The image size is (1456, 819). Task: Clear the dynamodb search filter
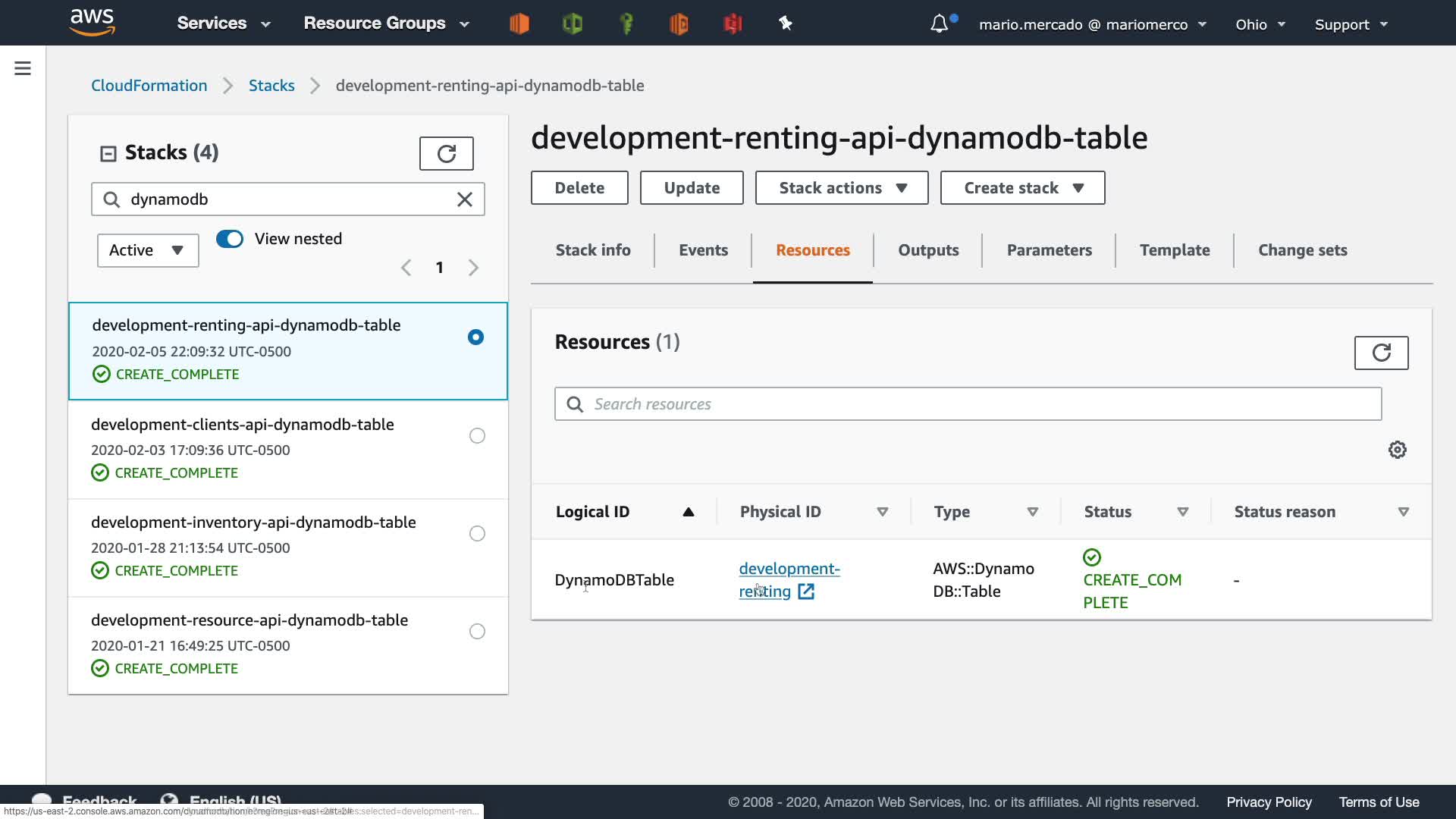point(464,199)
